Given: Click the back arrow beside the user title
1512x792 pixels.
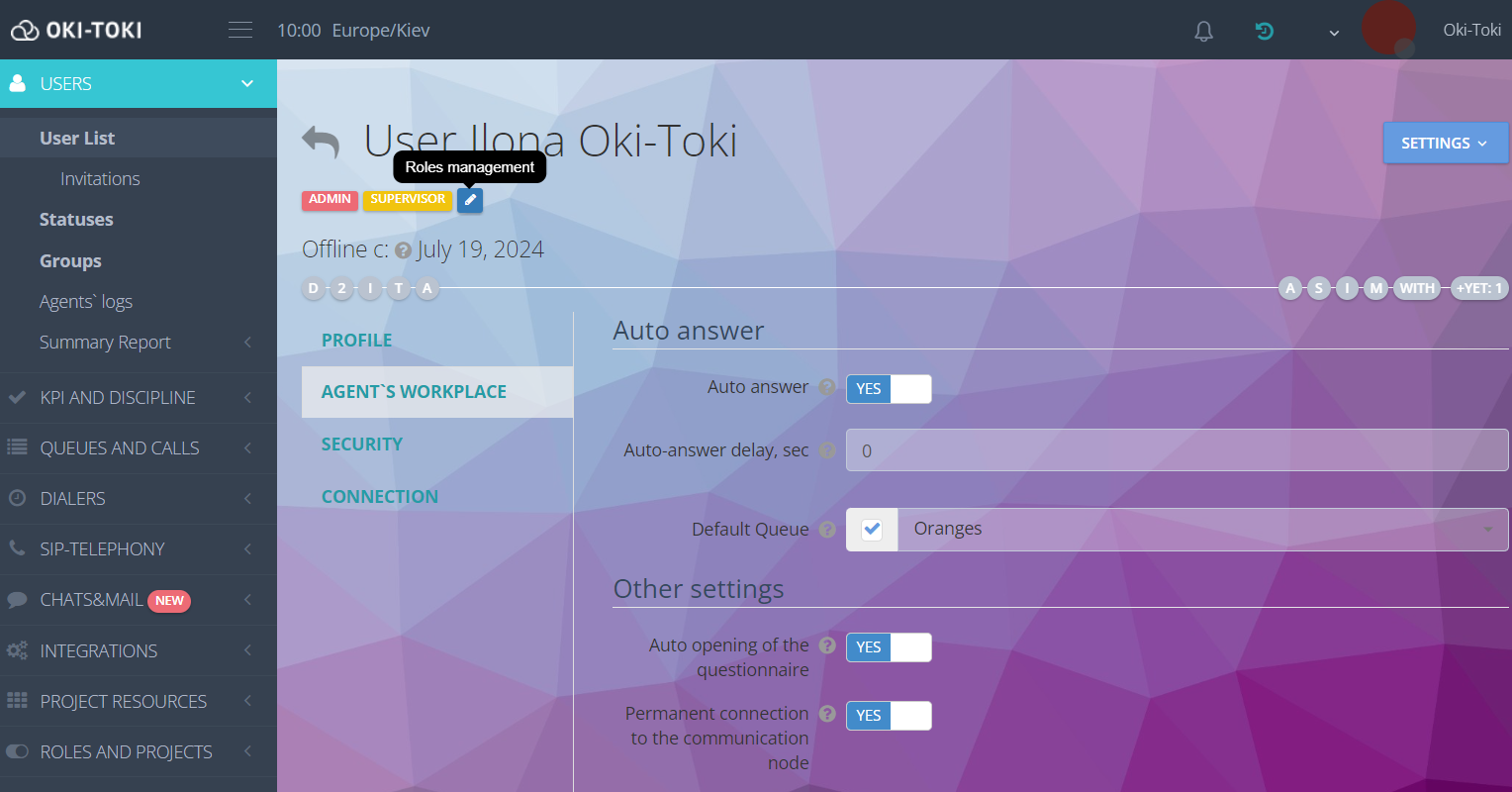Looking at the screenshot, I should tap(321, 143).
